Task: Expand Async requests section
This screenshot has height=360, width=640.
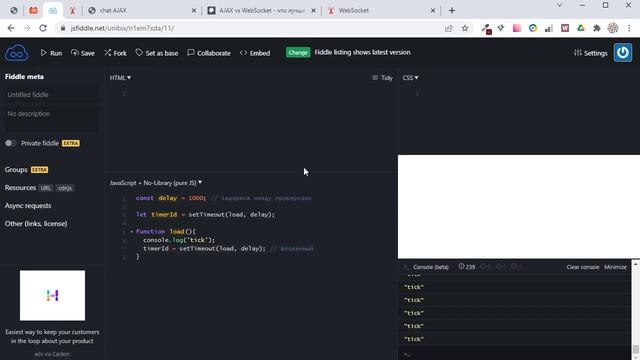Action: point(28,206)
